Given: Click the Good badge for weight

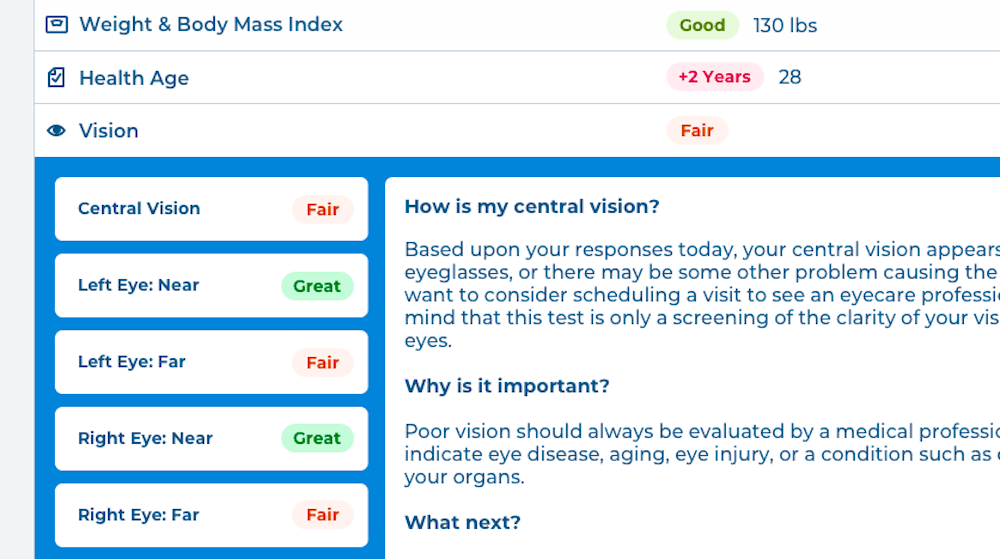Looking at the screenshot, I should click(702, 25).
